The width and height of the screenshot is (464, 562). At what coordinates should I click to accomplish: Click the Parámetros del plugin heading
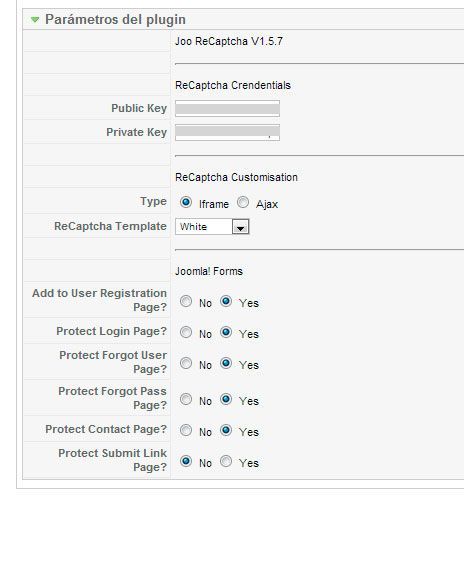(115, 19)
